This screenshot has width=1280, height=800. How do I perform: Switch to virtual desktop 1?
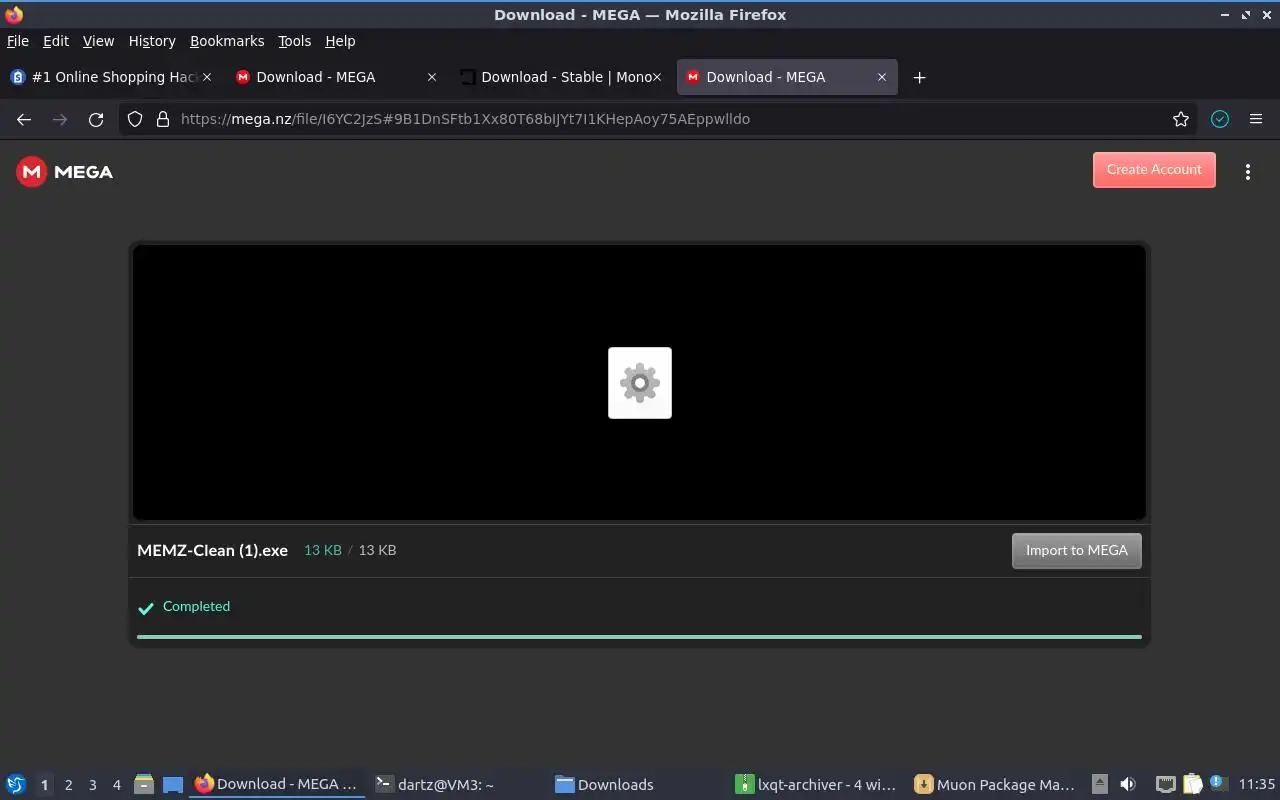pos(44,785)
